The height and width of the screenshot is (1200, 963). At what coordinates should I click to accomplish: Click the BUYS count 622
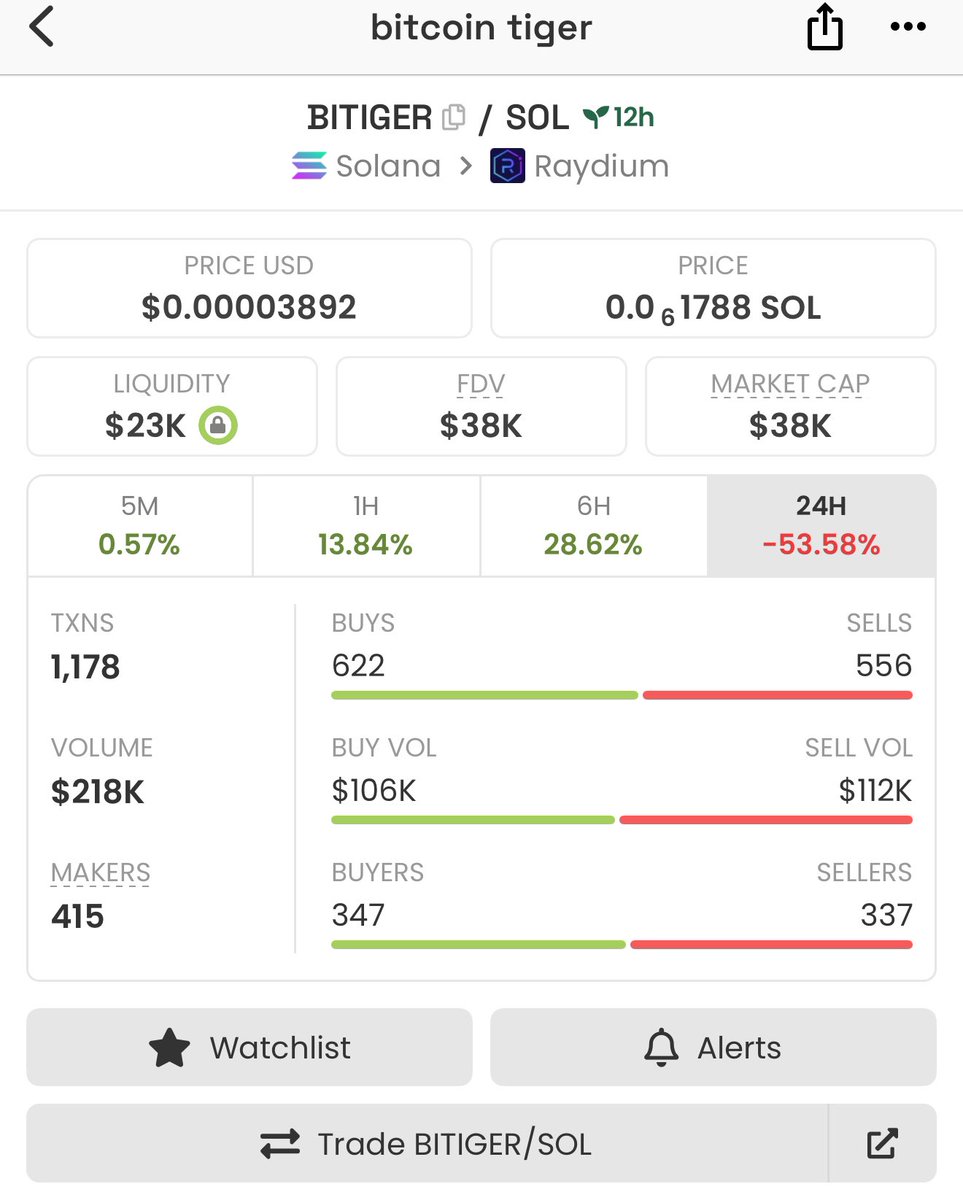(x=358, y=666)
